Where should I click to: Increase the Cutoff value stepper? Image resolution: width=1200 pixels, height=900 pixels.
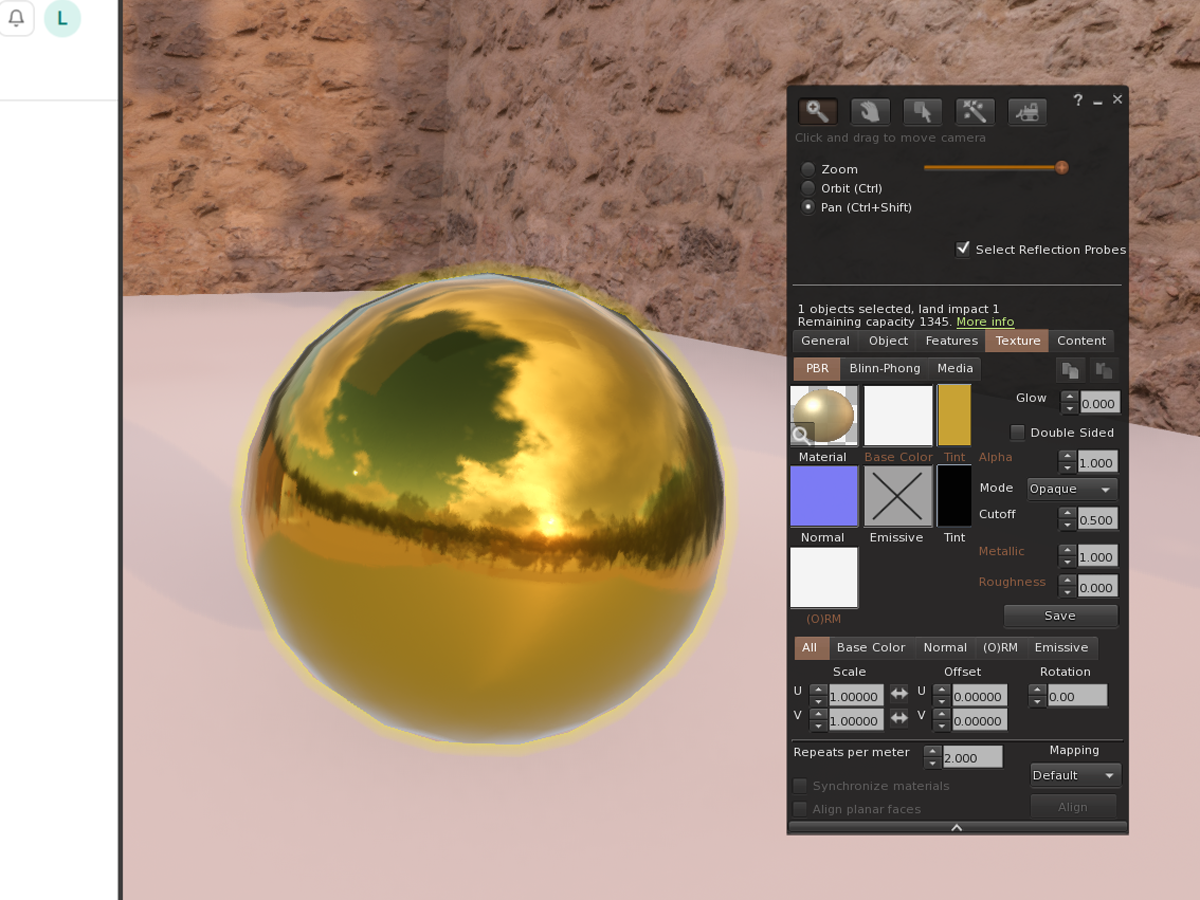1067,513
